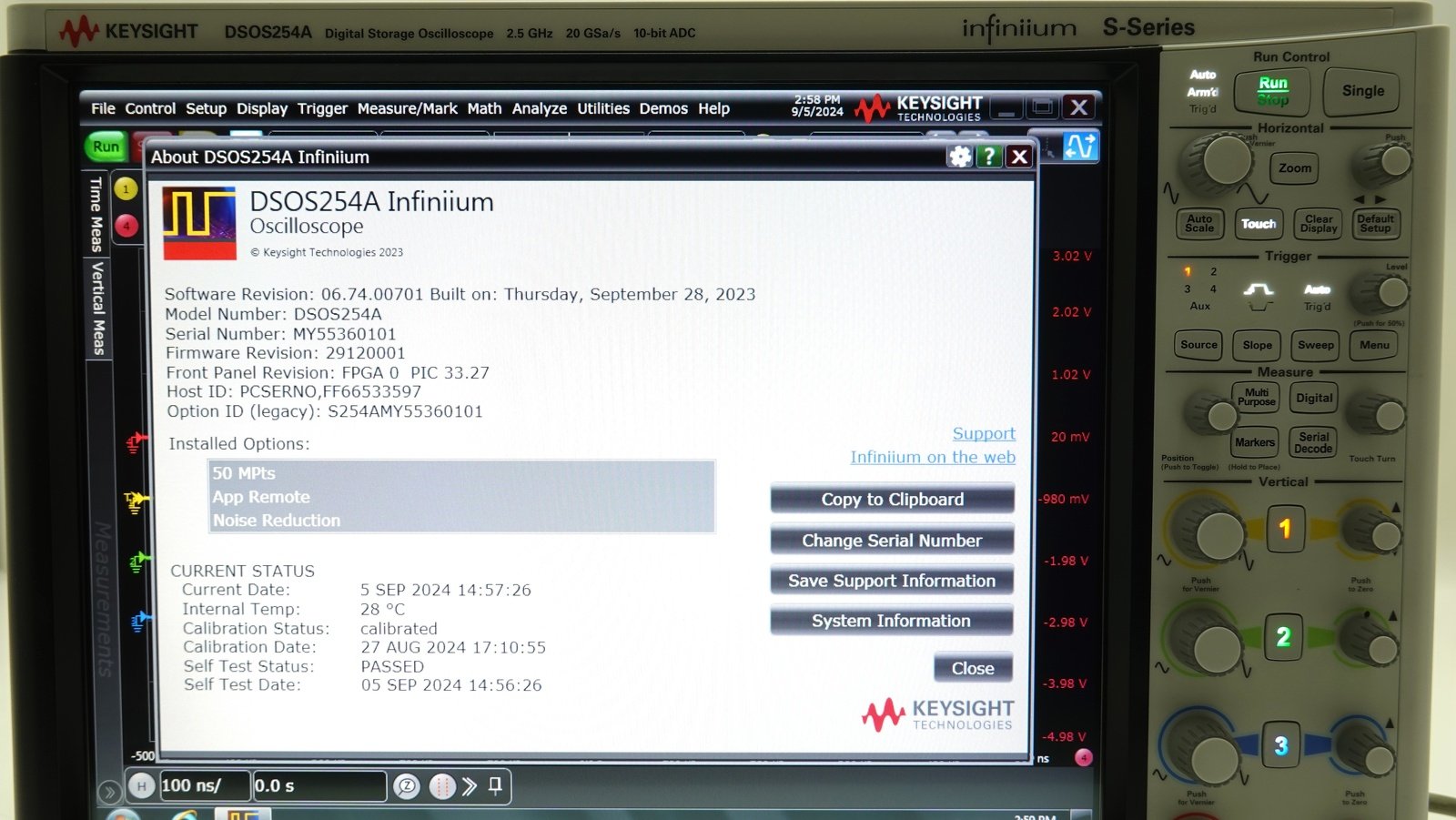
Task: Click the Internal Temp 28 °C value
Action: pos(382,610)
